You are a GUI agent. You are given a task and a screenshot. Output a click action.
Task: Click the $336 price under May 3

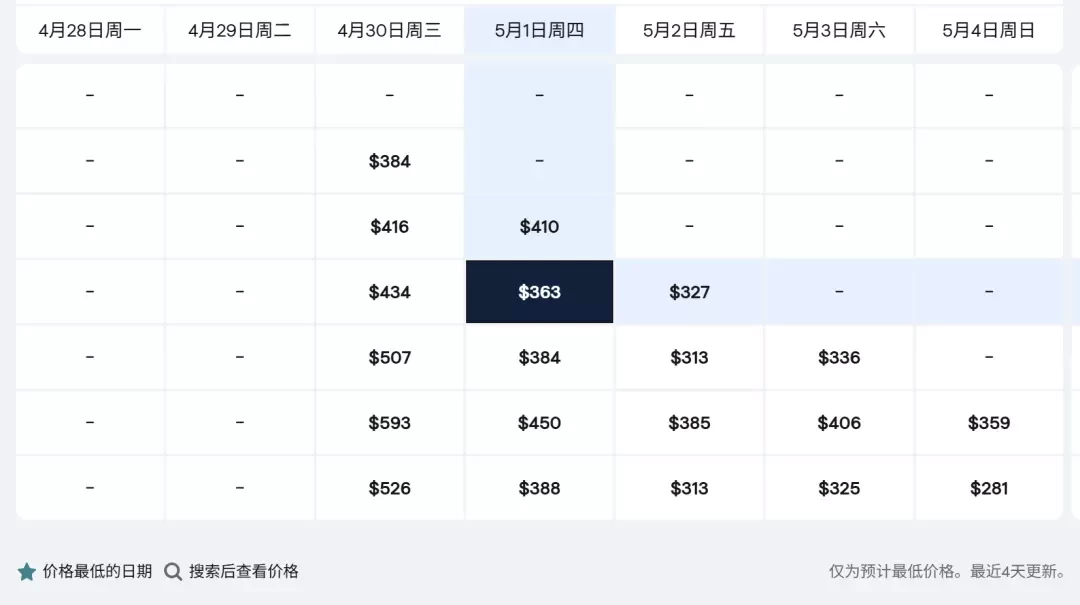click(839, 357)
